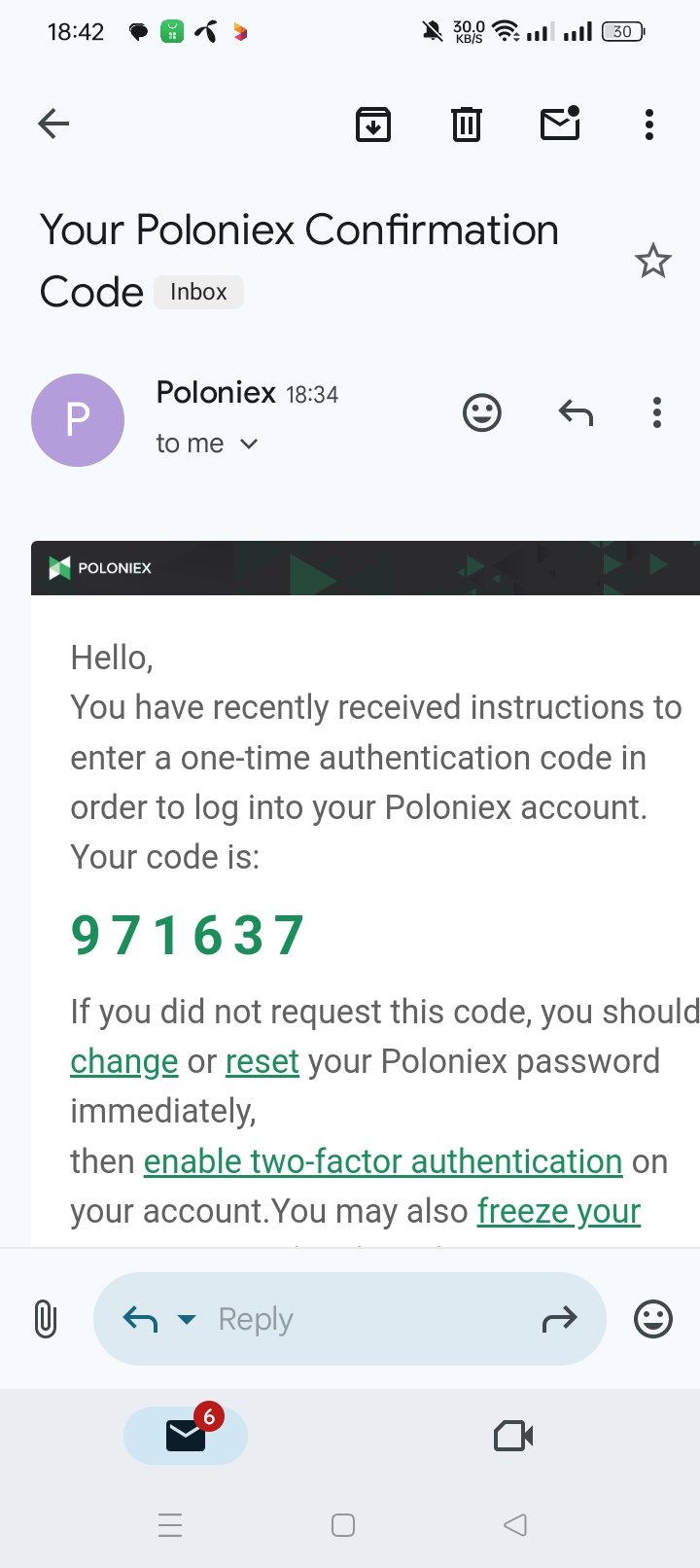This screenshot has width=700, height=1568.
Task: Open the "freeze your" account link
Action: click(559, 1211)
